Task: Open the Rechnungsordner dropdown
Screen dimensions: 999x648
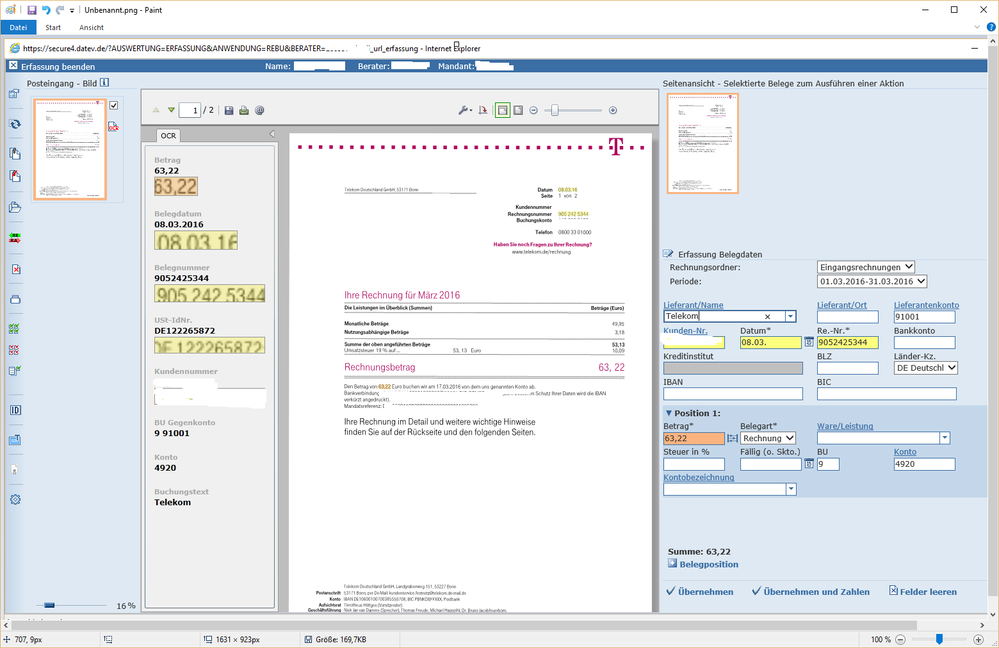Action: coord(866,267)
